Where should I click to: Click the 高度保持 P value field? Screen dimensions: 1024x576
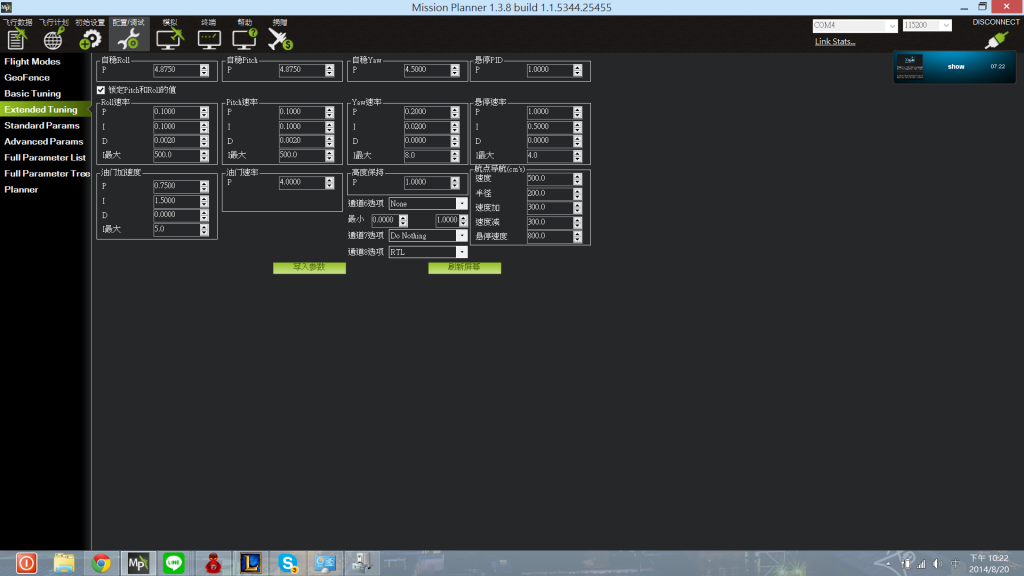click(x=427, y=183)
